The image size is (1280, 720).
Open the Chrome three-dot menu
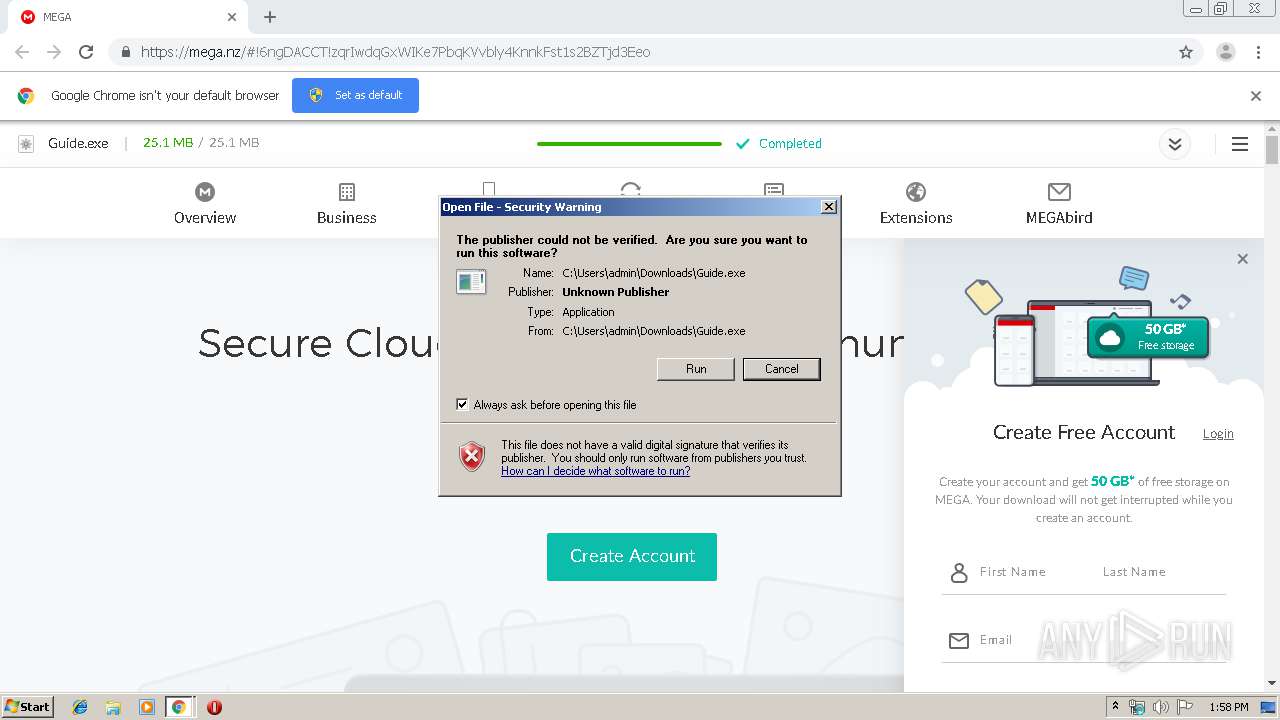[x=1259, y=52]
